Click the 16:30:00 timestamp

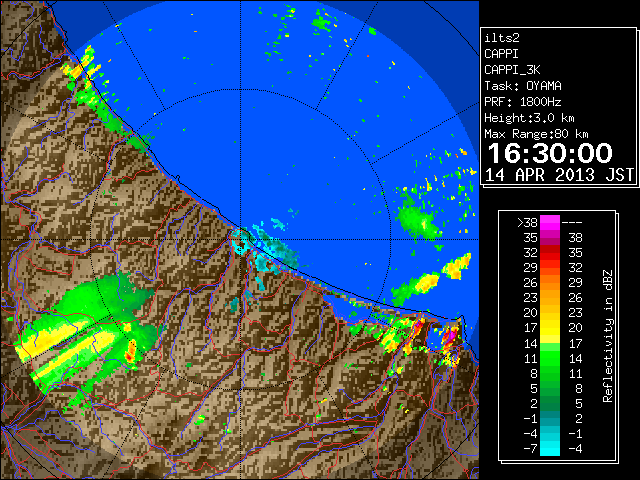click(x=550, y=153)
